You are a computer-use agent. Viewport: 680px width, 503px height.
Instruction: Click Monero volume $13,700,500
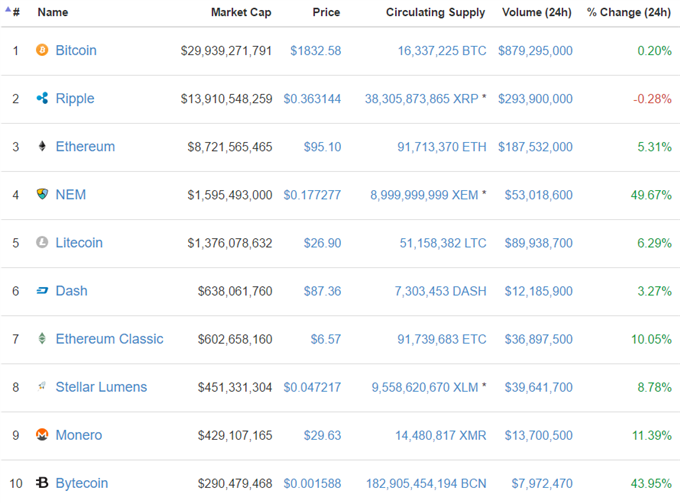(x=539, y=436)
